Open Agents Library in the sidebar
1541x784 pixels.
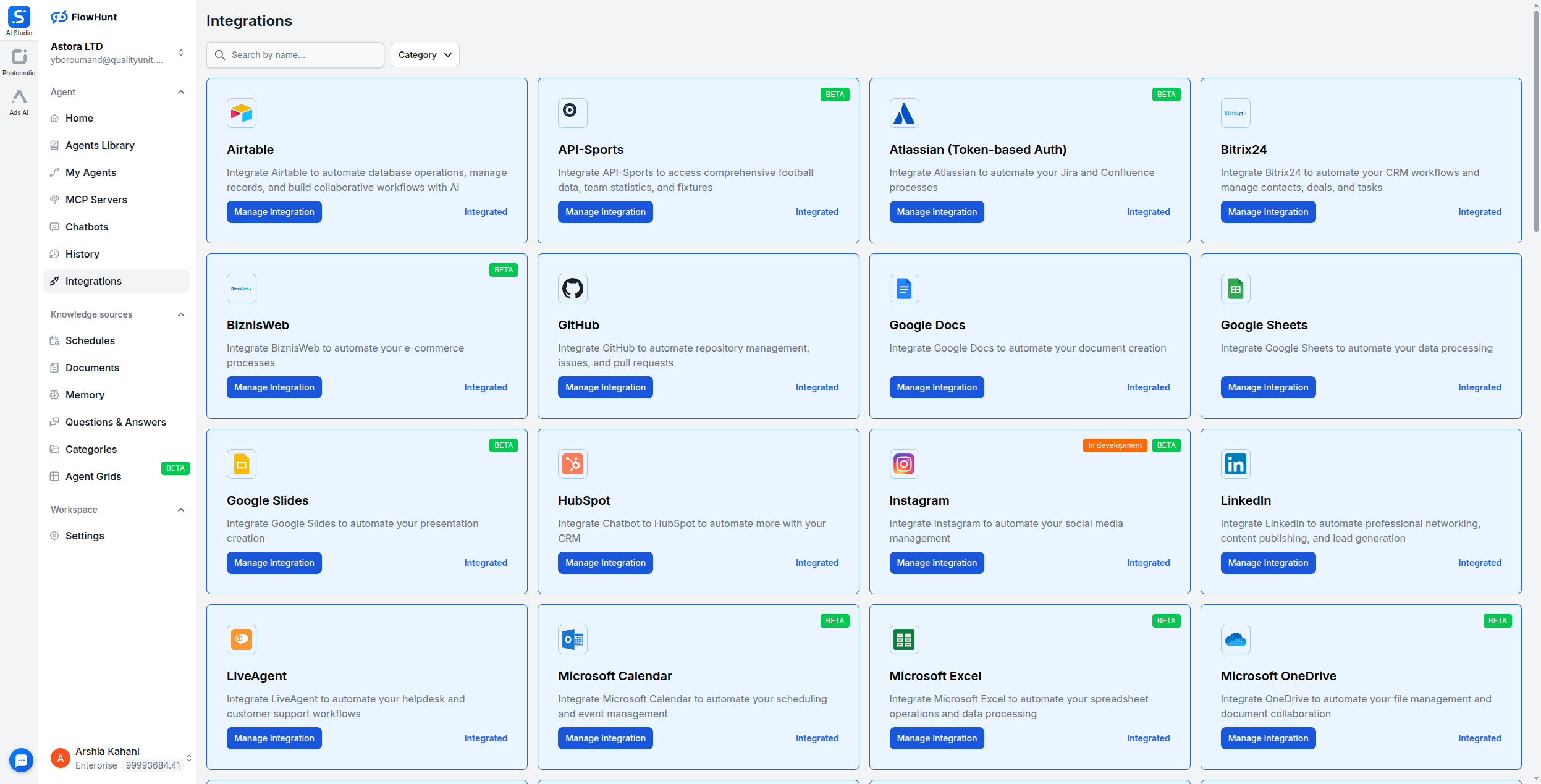point(117,145)
